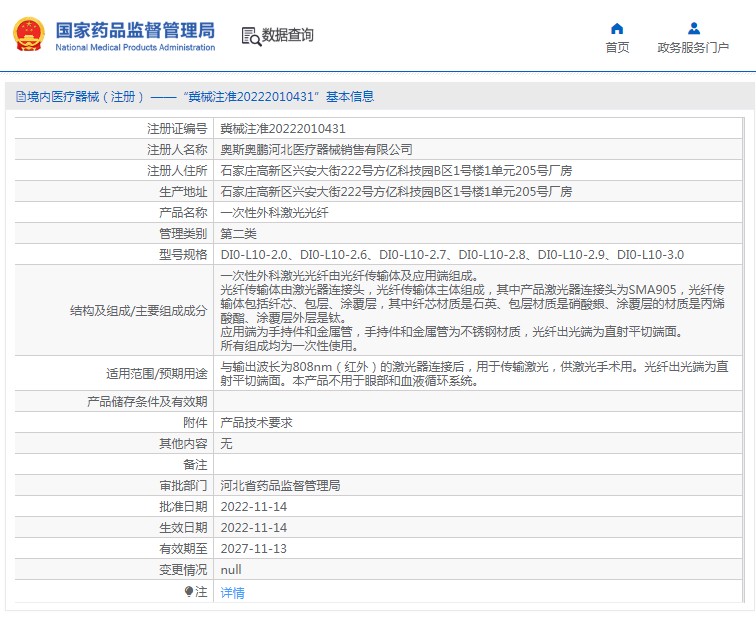756x617 pixels.
Task: Click the 数据查询 heading text
Action: coord(287,35)
